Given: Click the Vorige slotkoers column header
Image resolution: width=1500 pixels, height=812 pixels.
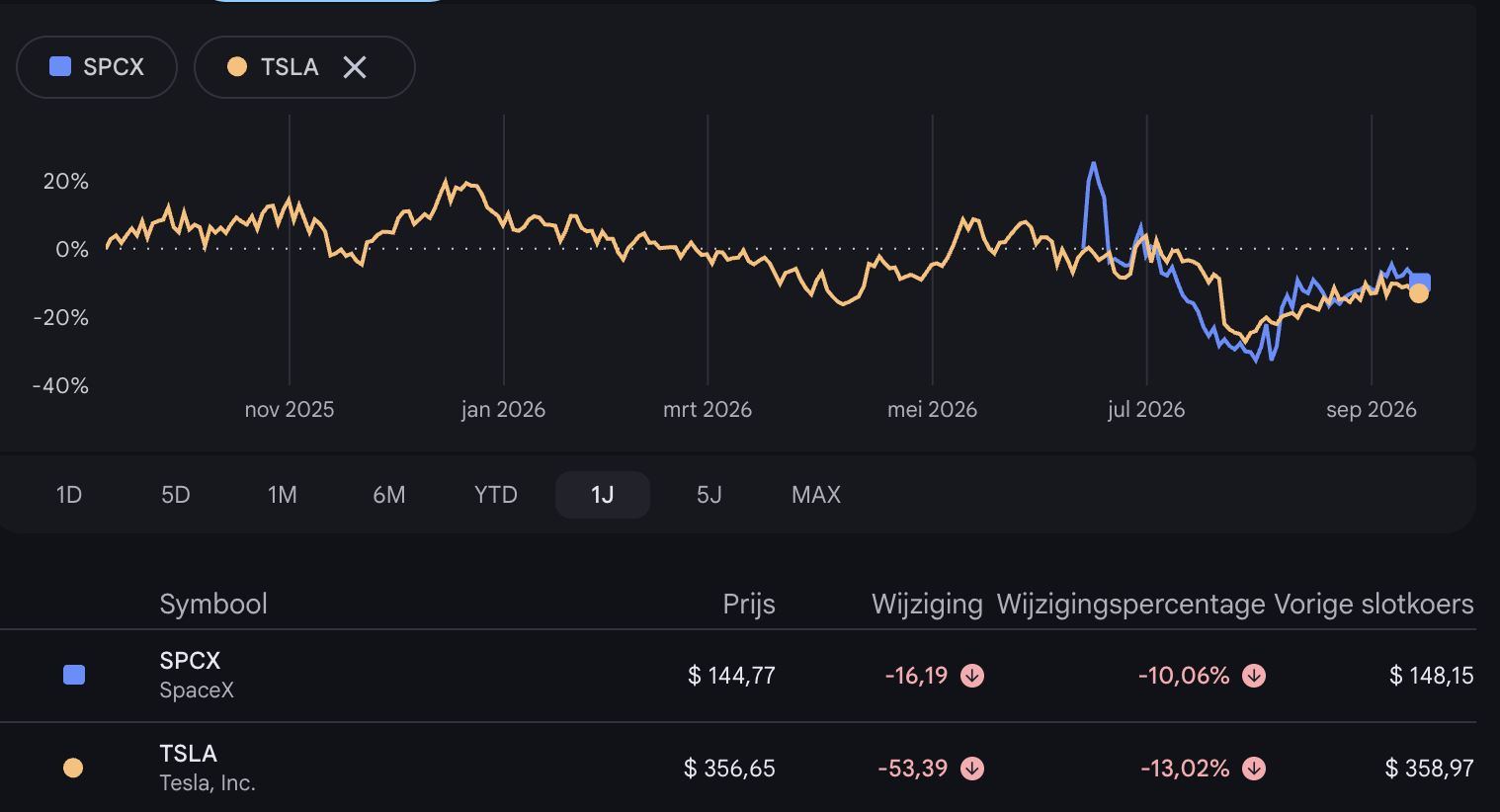Looking at the screenshot, I should point(1374,604).
